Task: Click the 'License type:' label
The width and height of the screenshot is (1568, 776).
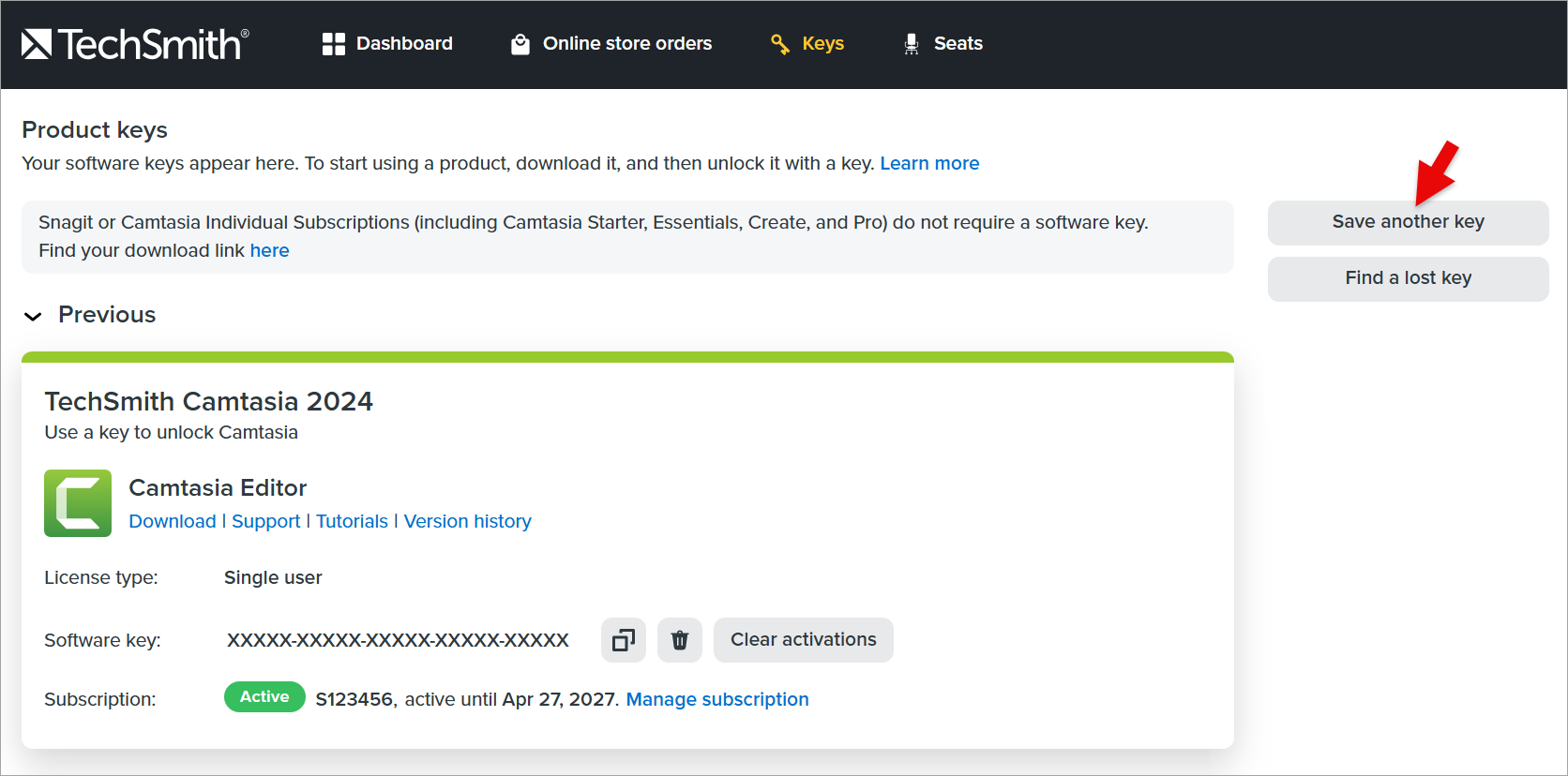Action: pyautogui.click(x=101, y=577)
